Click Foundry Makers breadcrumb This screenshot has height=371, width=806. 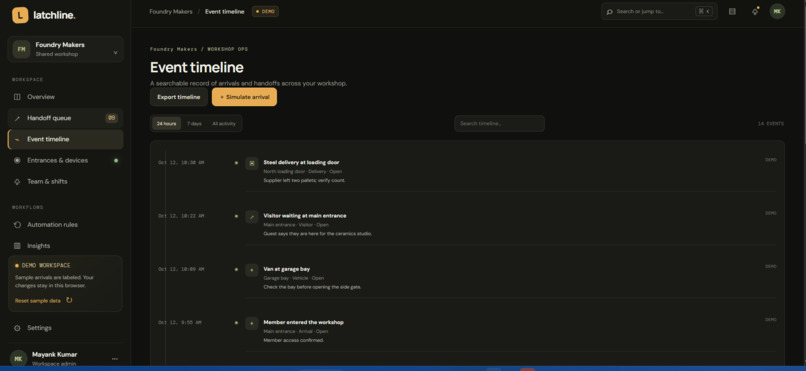[171, 11]
